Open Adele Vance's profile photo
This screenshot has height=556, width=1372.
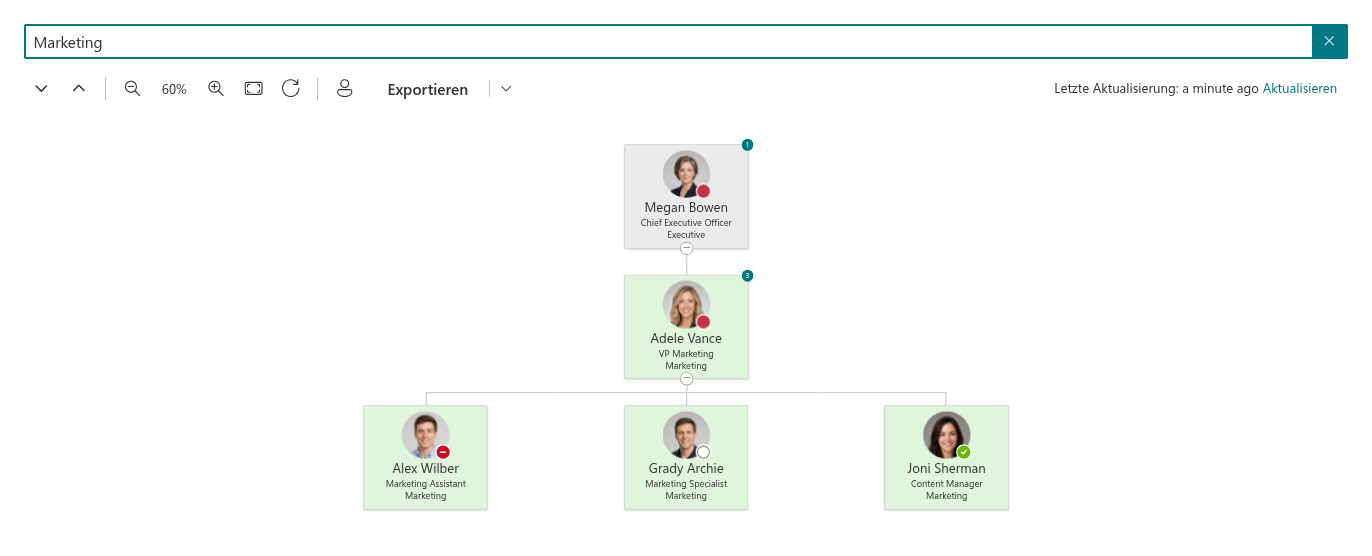pyautogui.click(x=686, y=304)
